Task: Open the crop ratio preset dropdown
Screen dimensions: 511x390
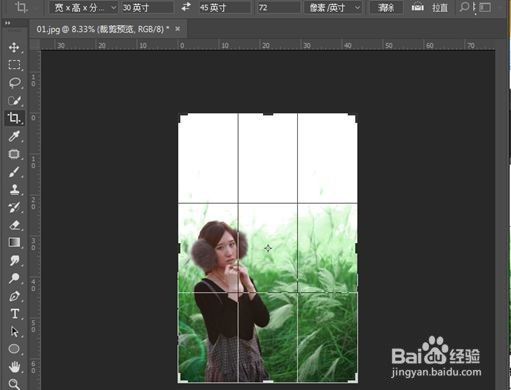Action: (x=83, y=7)
